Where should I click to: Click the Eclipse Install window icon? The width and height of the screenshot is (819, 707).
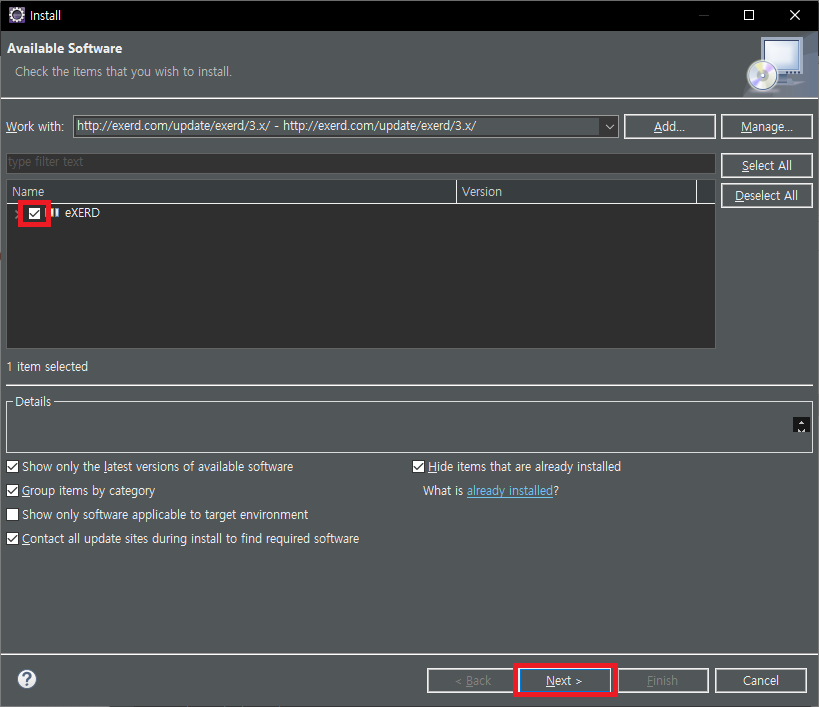coord(17,15)
